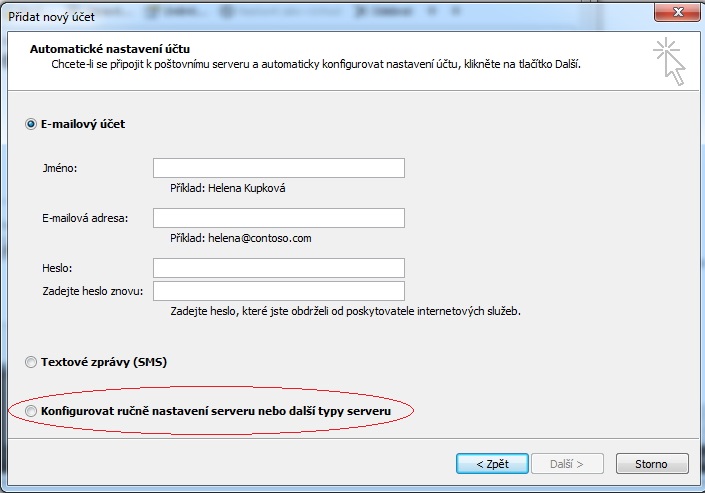The height and width of the screenshot is (493, 705).
Task: Click the window title Přidat nový účet
Action: coord(51,17)
